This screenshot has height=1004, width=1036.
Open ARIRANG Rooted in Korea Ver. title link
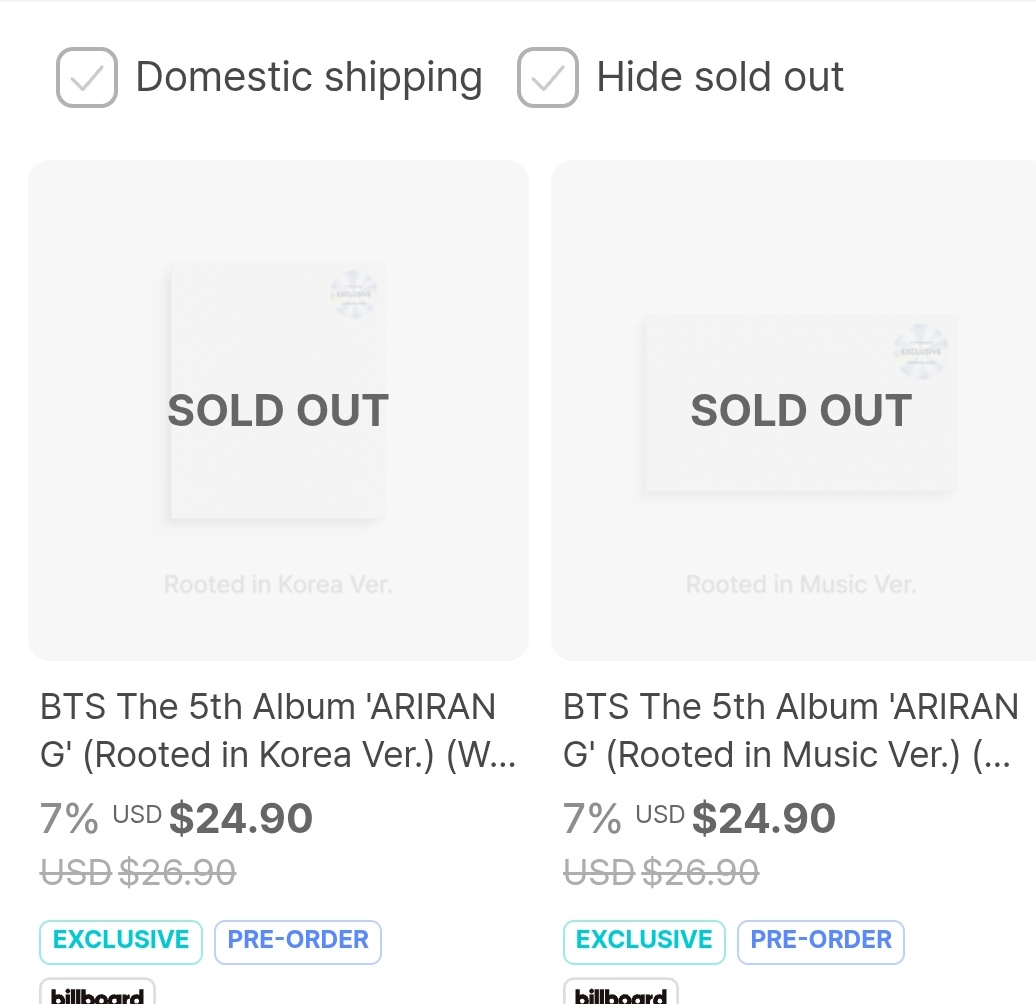click(x=278, y=731)
